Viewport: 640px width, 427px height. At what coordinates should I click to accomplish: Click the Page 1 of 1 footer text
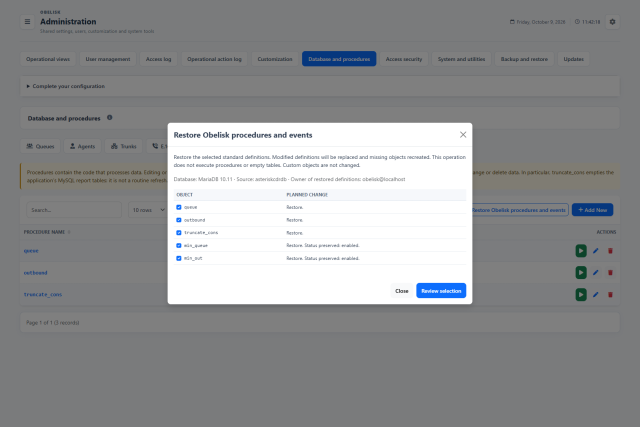pos(53,322)
